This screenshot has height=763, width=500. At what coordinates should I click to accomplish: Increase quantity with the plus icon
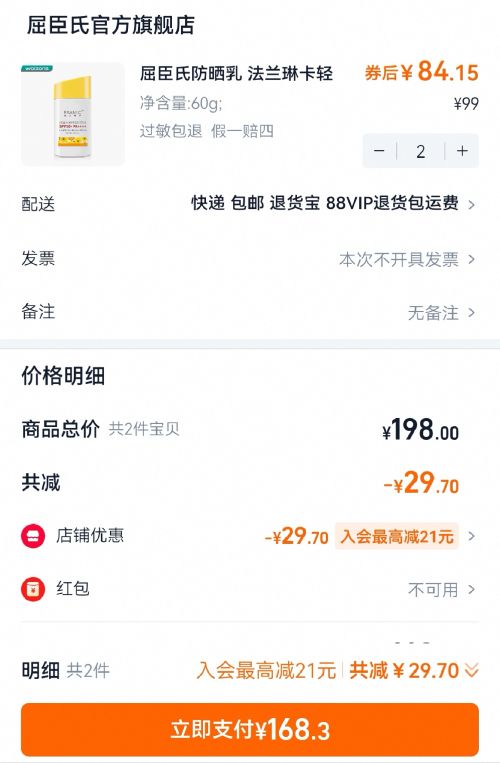point(462,151)
